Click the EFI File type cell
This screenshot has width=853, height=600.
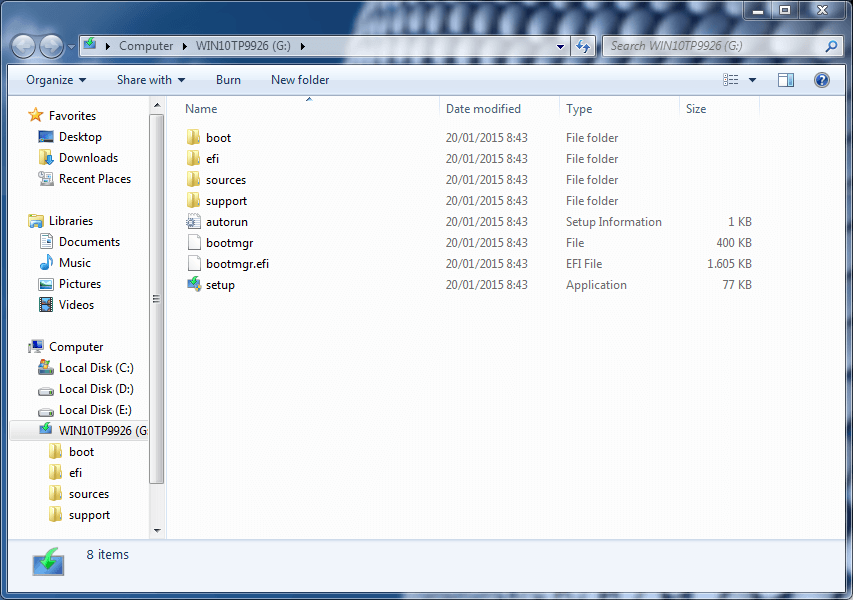coord(584,264)
